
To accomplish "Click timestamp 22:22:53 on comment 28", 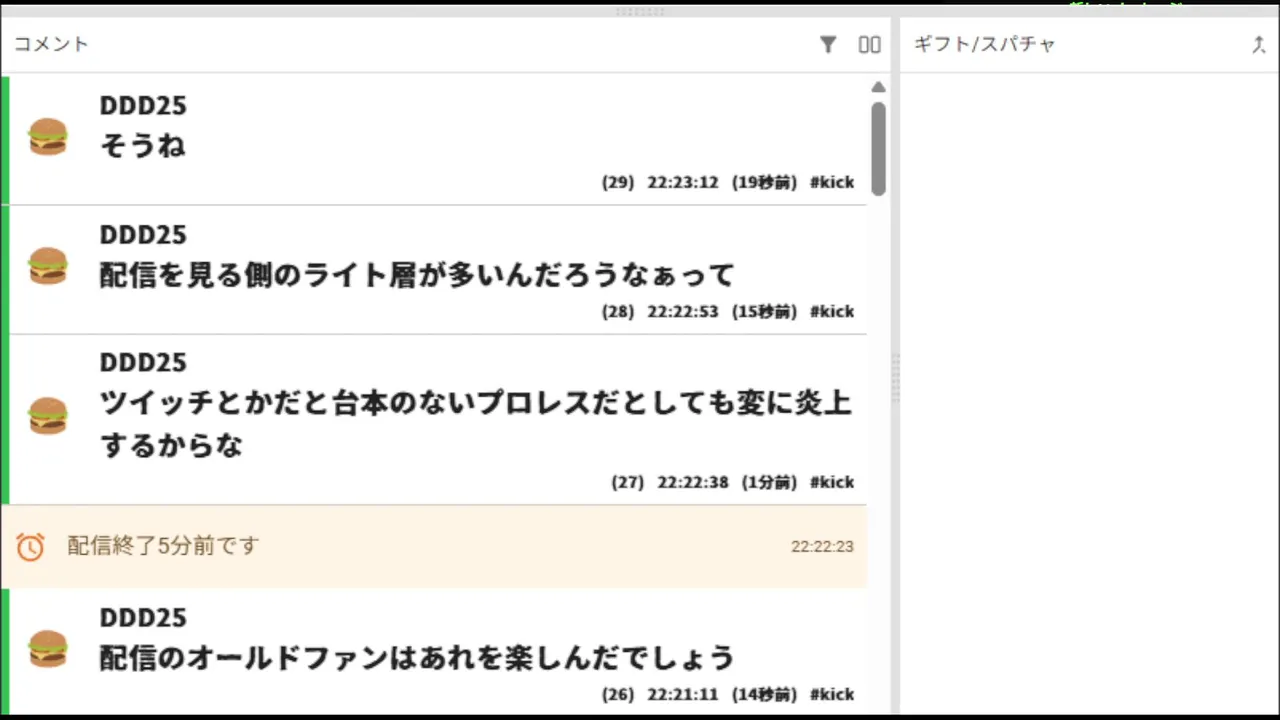I will click(683, 311).
